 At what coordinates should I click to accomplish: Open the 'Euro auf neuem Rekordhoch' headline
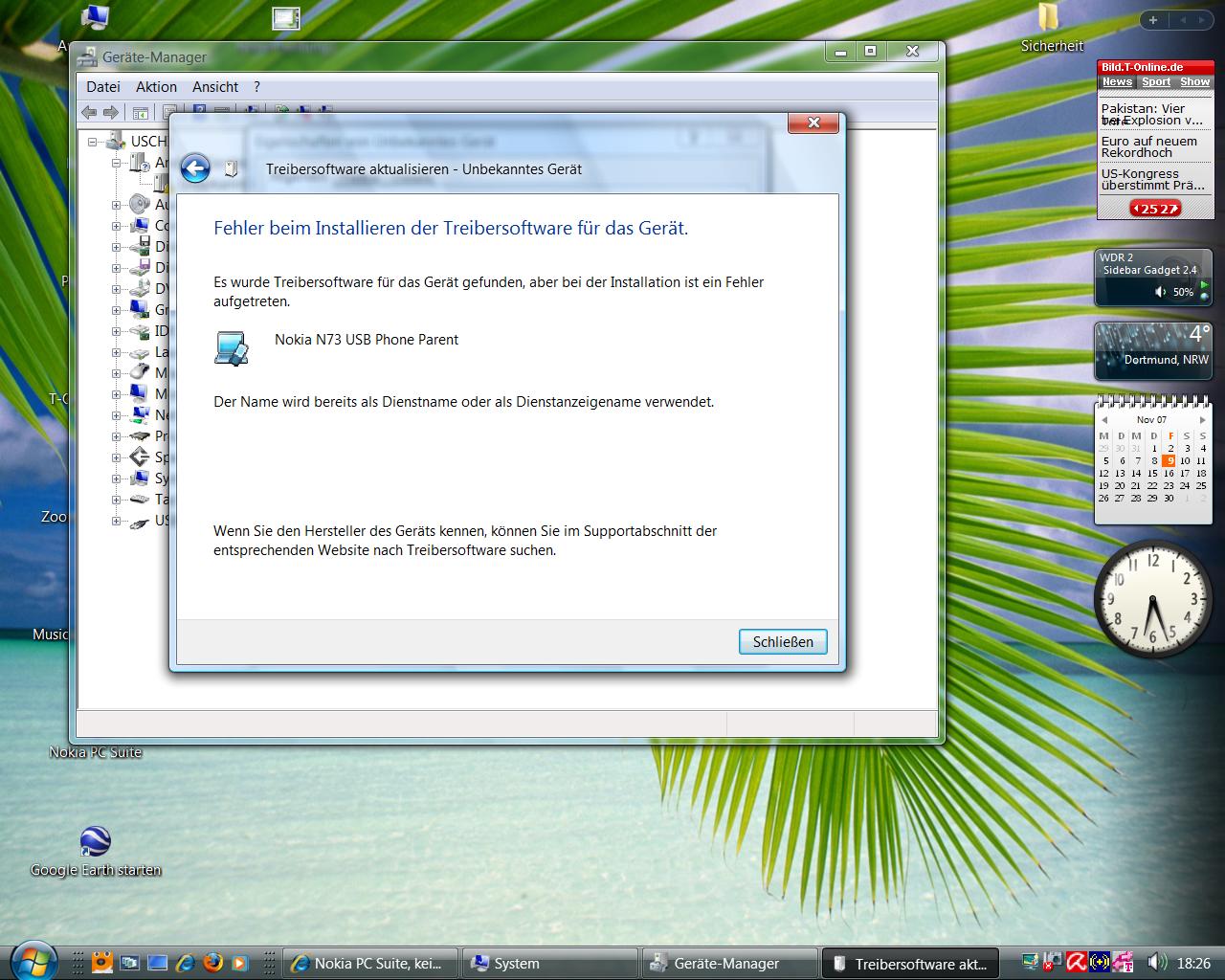click(1148, 146)
